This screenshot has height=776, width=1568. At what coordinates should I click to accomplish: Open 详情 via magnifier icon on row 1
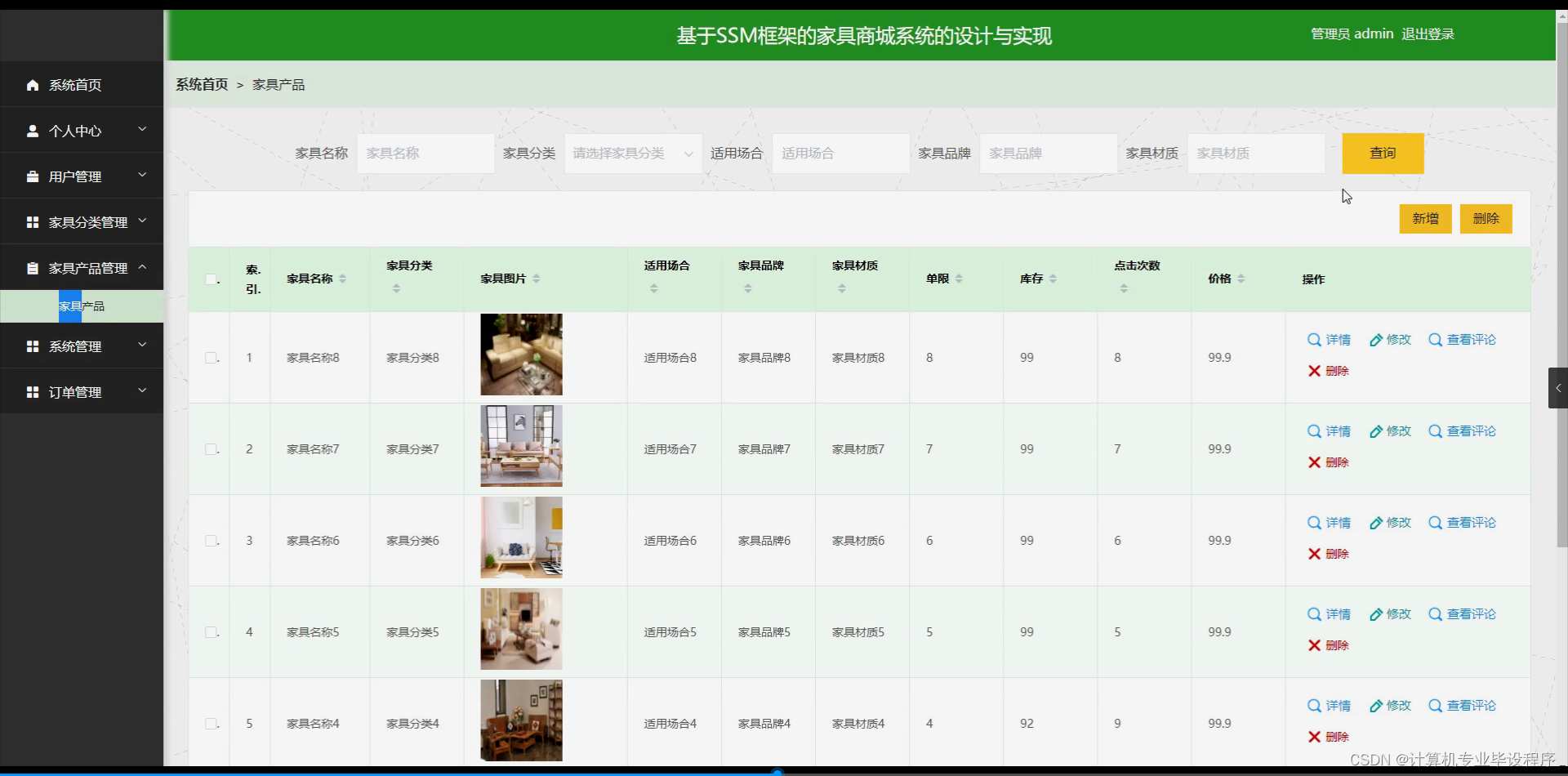click(x=1314, y=340)
